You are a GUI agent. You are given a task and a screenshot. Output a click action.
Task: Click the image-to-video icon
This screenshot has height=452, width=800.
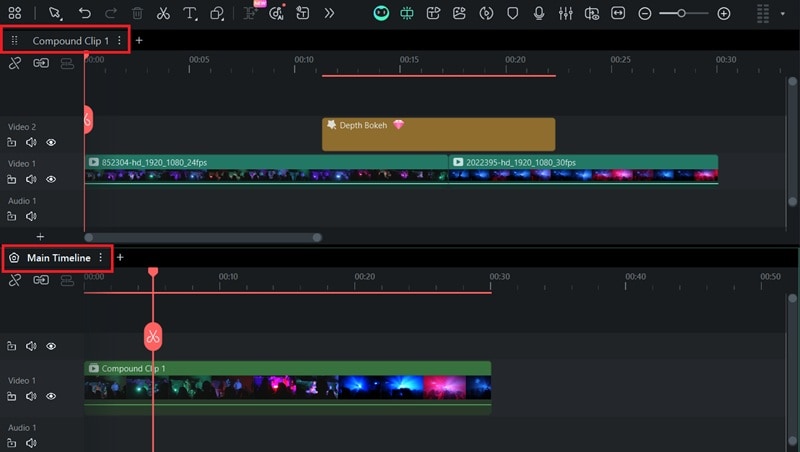(x=459, y=13)
